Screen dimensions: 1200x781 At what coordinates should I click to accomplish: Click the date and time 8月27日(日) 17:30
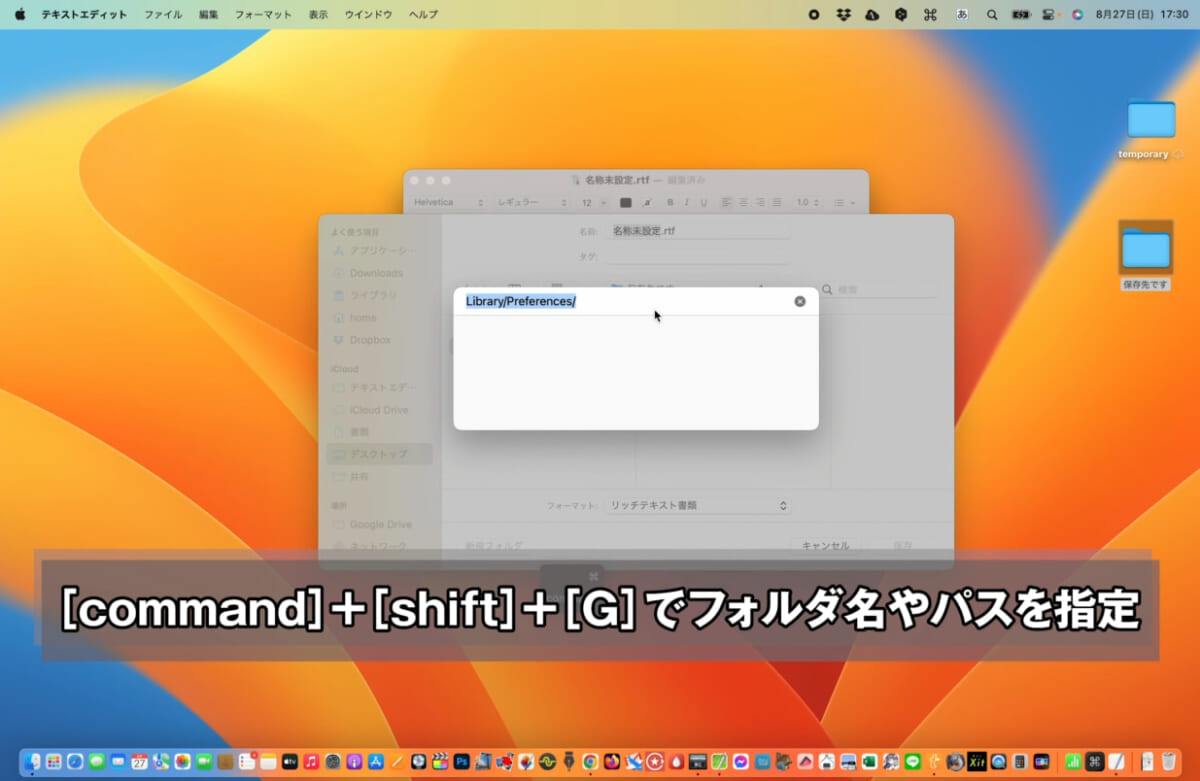(x=1141, y=15)
